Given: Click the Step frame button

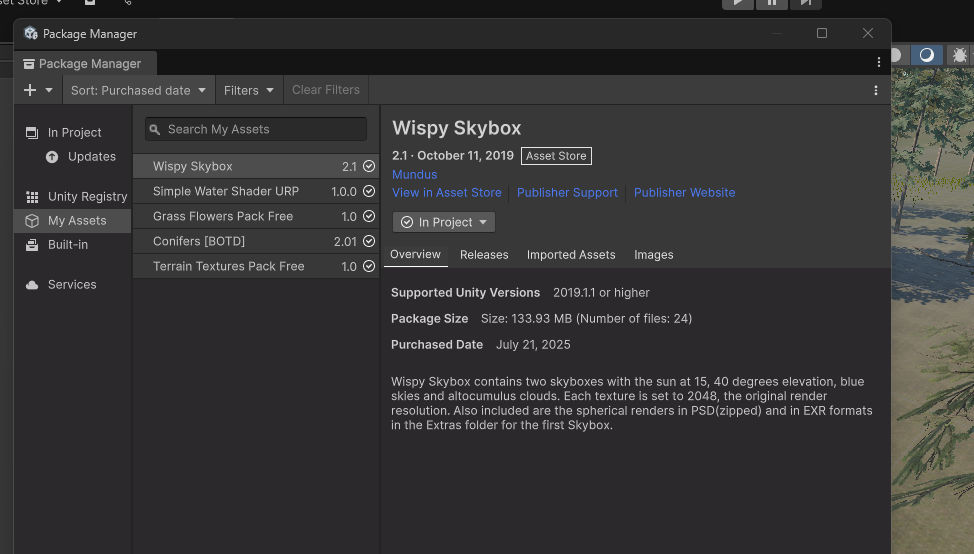Looking at the screenshot, I should click(805, 3).
